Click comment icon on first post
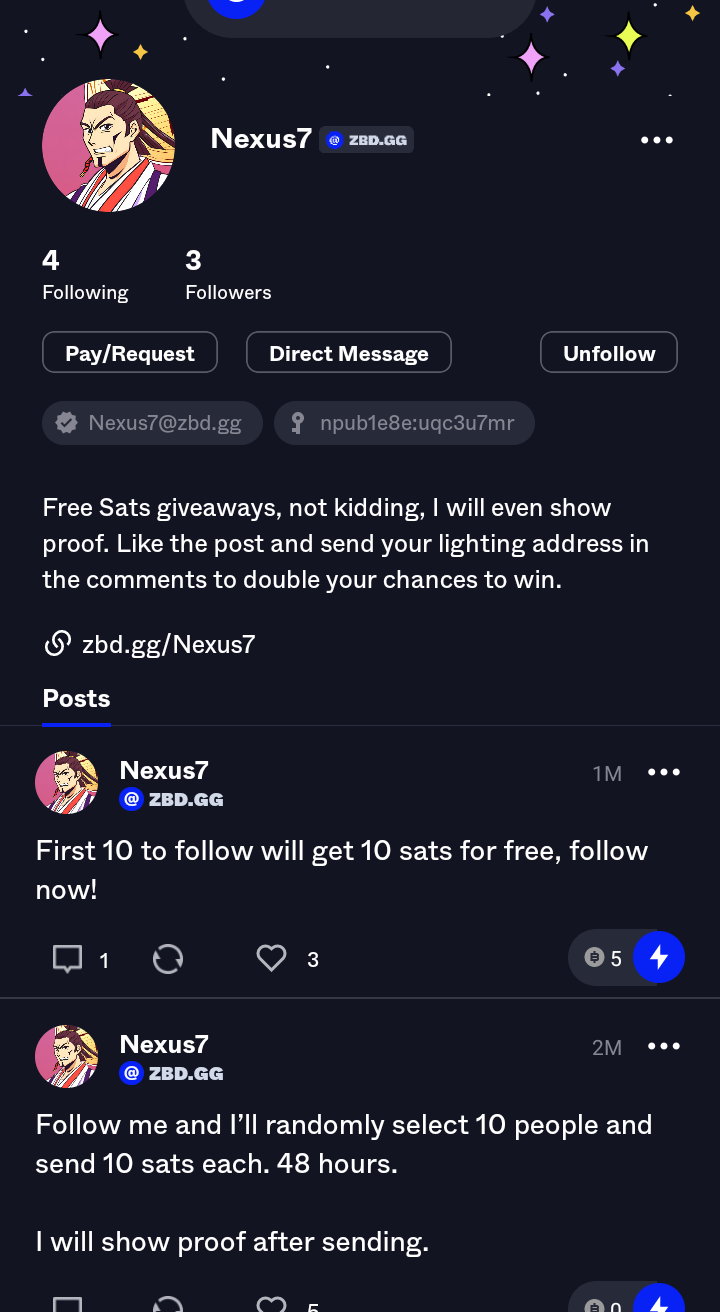The width and height of the screenshot is (720, 1312). click(x=67, y=960)
